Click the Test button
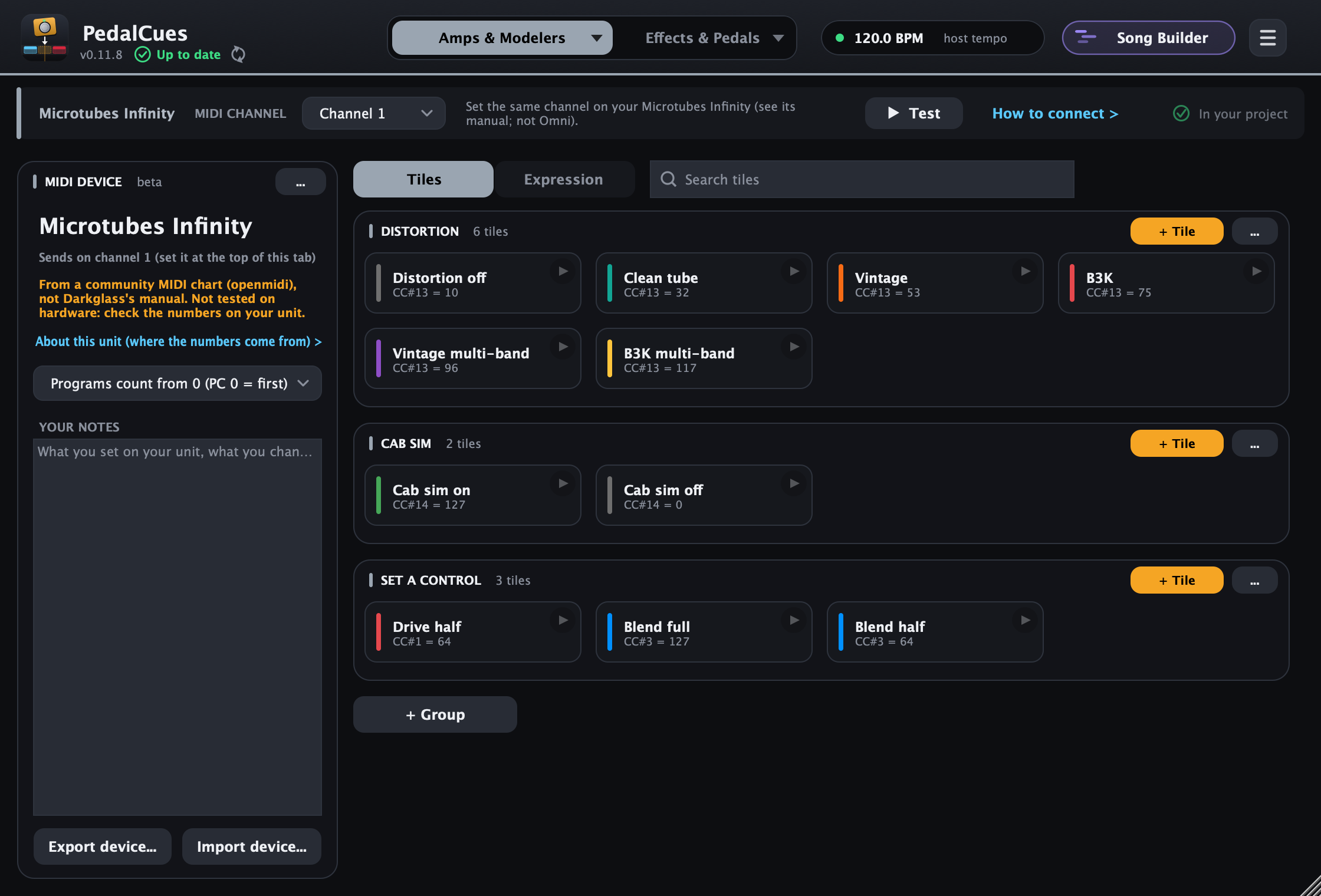Viewport: 1321px width, 896px height. (913, 113)
